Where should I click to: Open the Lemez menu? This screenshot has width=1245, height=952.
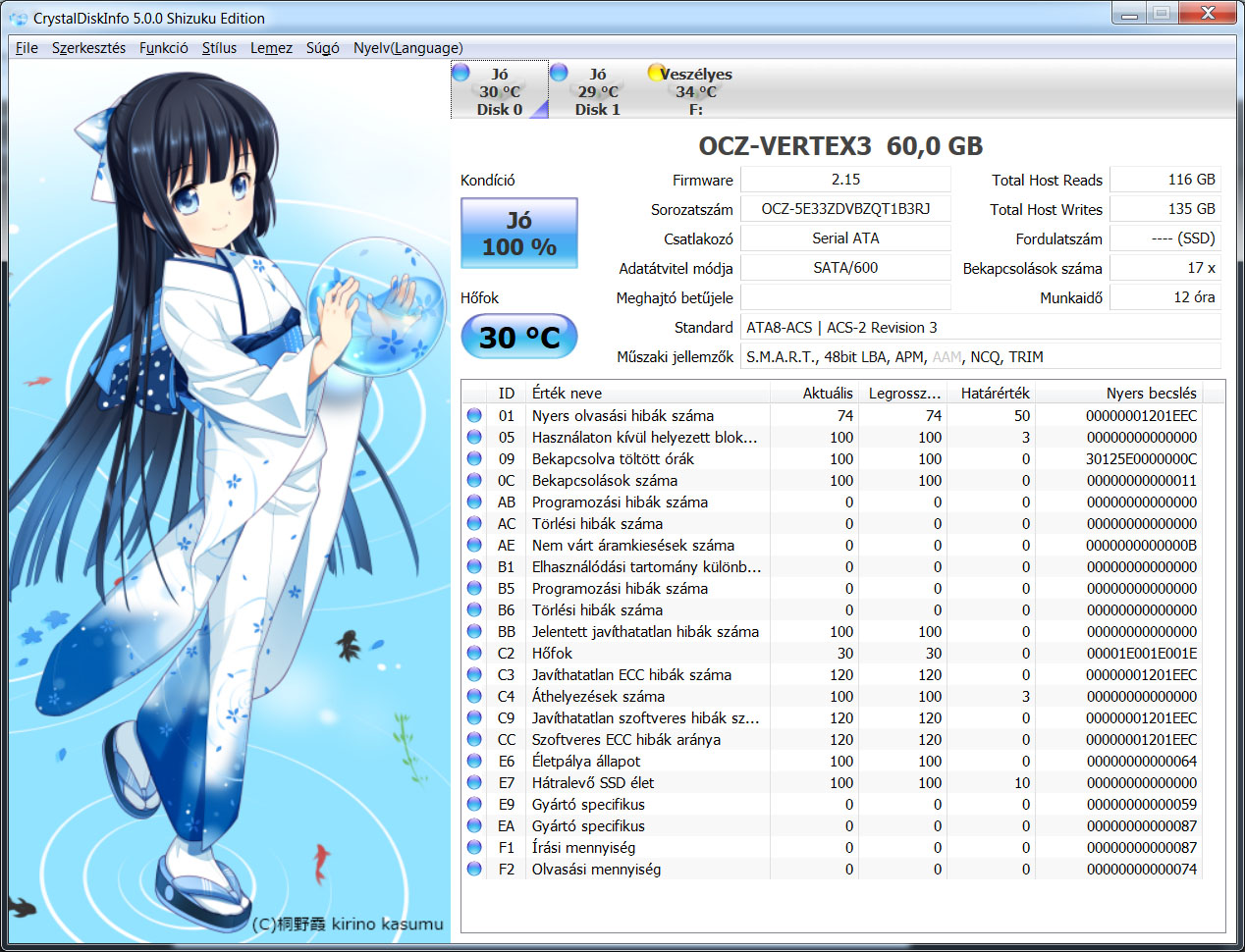(271, 47)
